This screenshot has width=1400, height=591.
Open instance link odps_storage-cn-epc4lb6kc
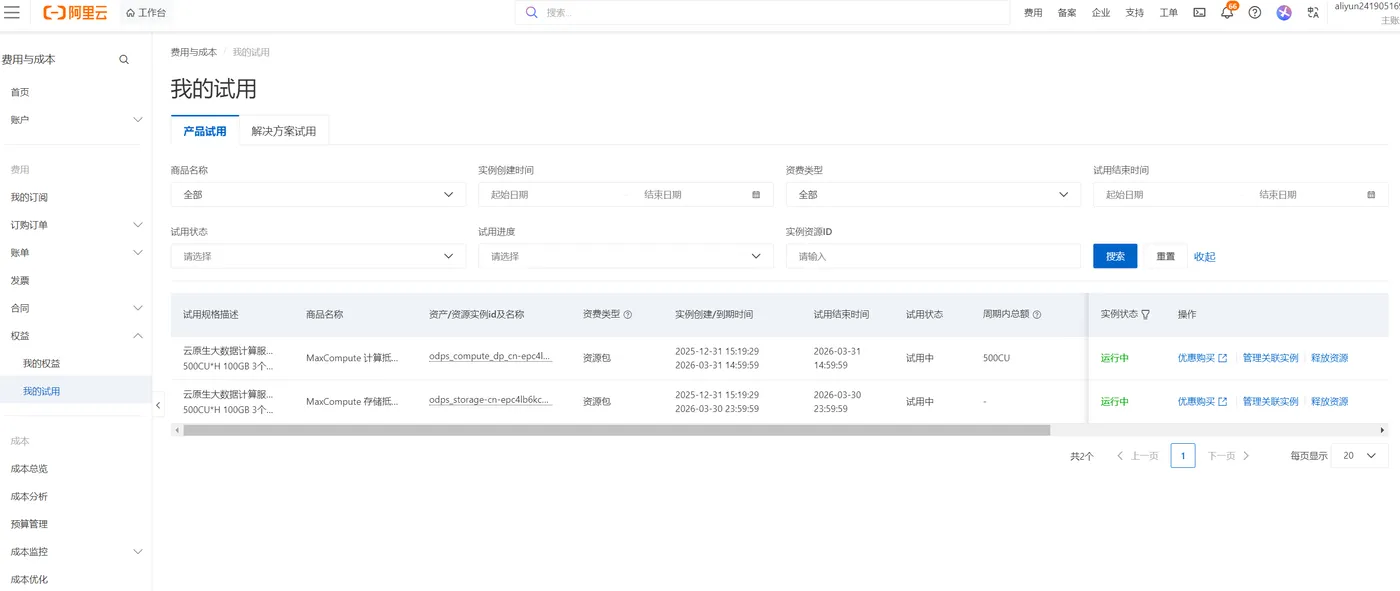click(490, 401)
